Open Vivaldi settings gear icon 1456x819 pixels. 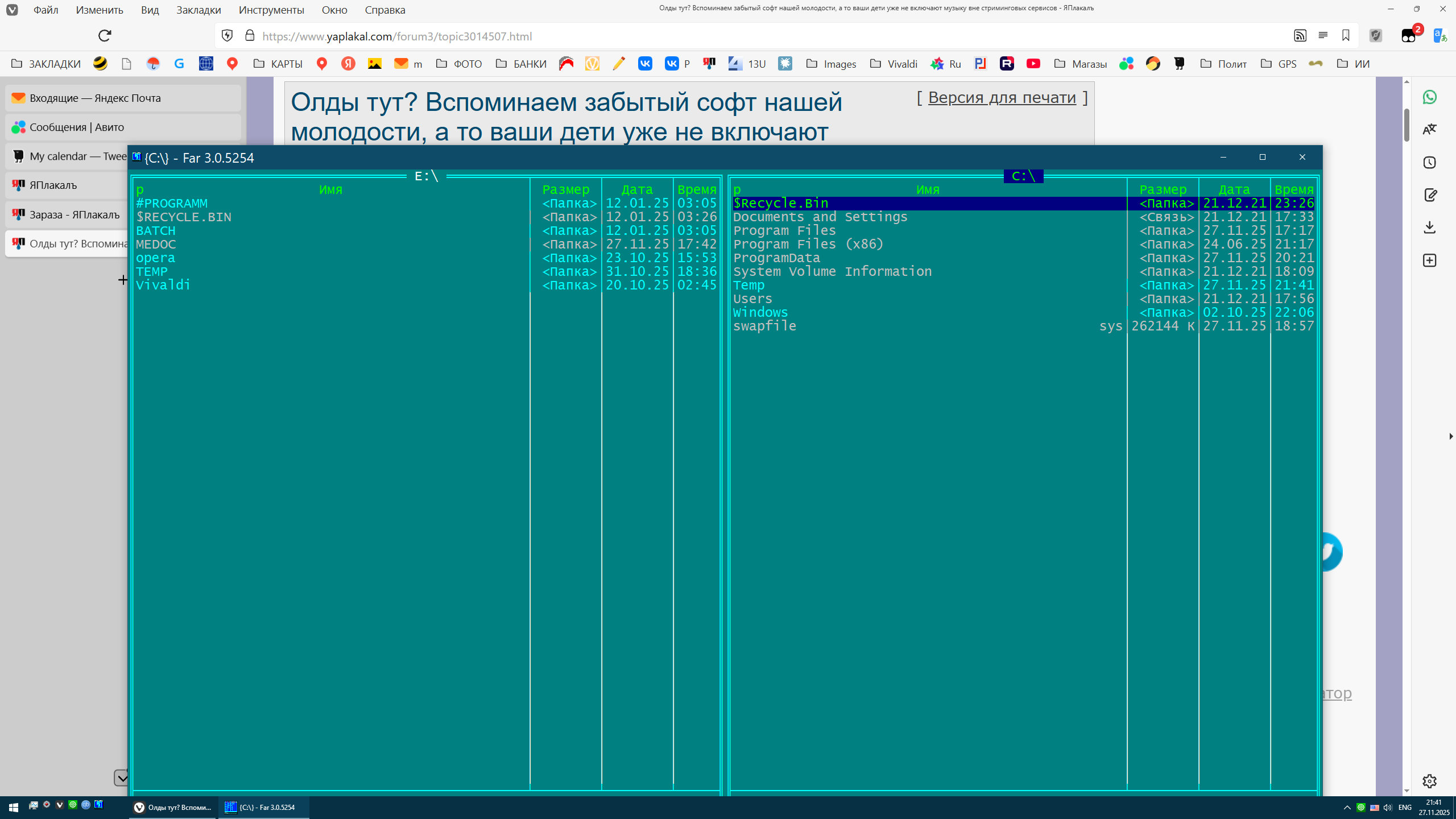1430,781
